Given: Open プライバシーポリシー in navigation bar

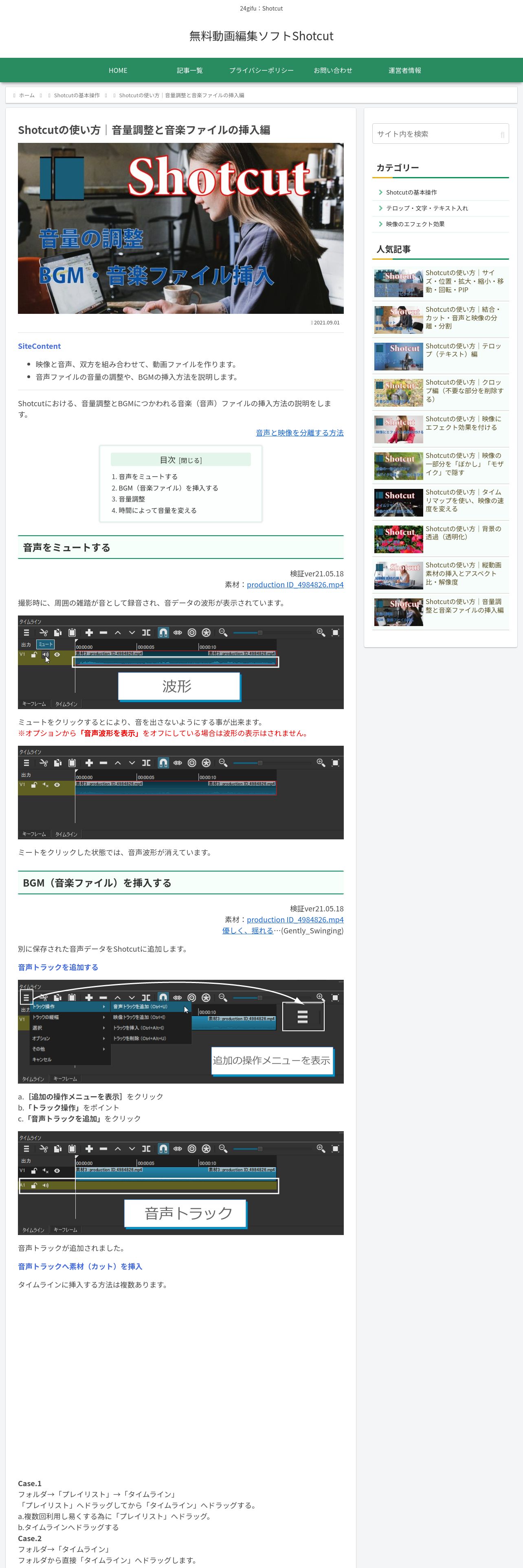Looking at the screenshot, I should click(261, 70).
